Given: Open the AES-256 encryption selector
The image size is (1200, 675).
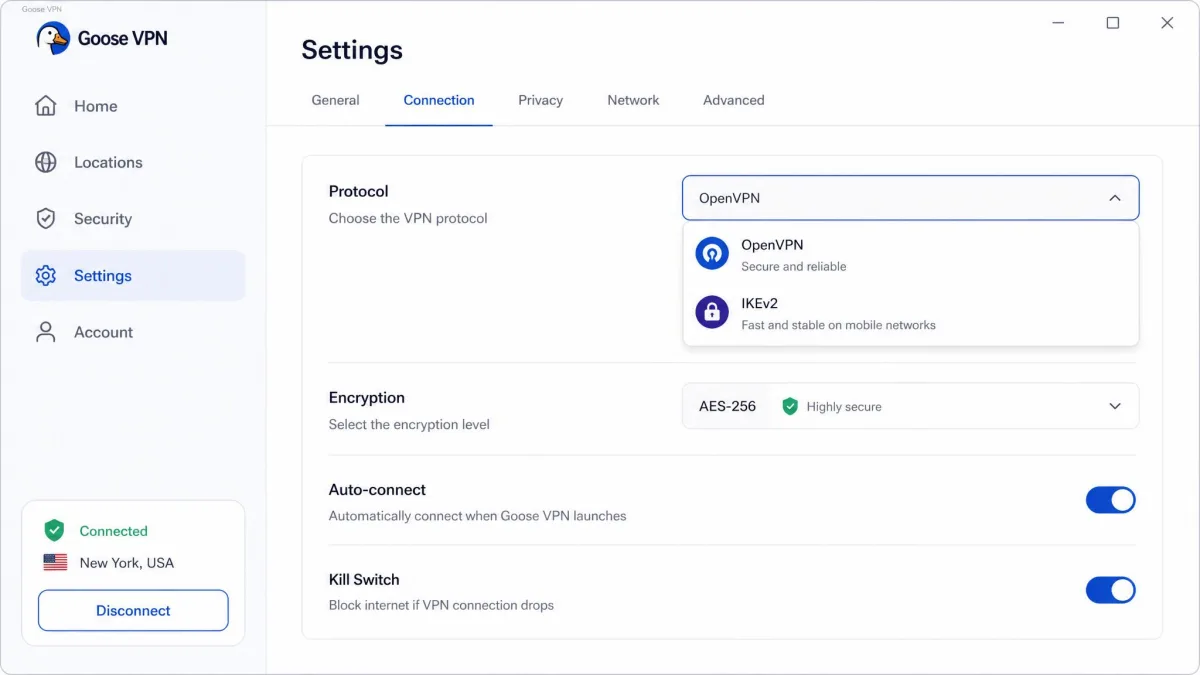Looking at the screenshot, I should click(x=910, y=407).
